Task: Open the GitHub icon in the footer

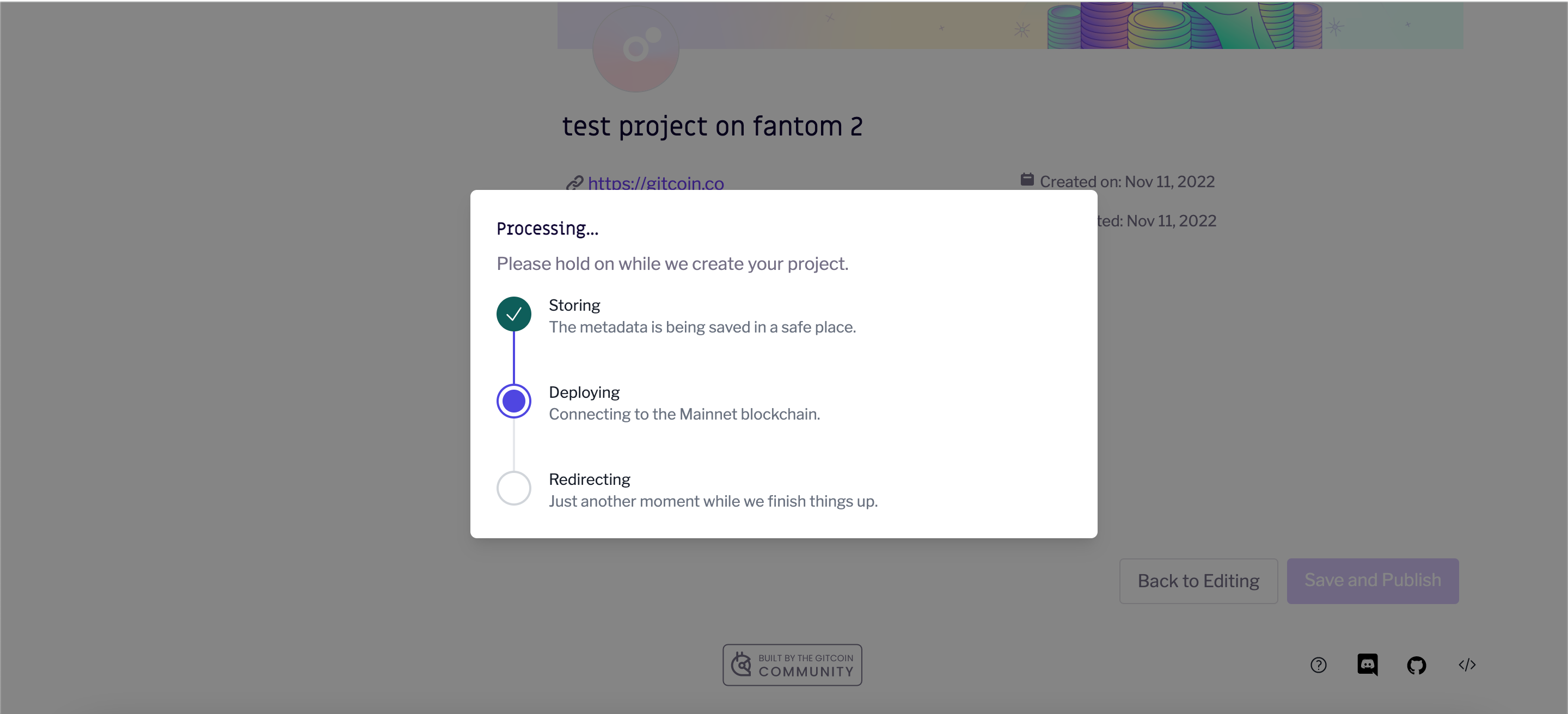Action: tap(1417, 664)
